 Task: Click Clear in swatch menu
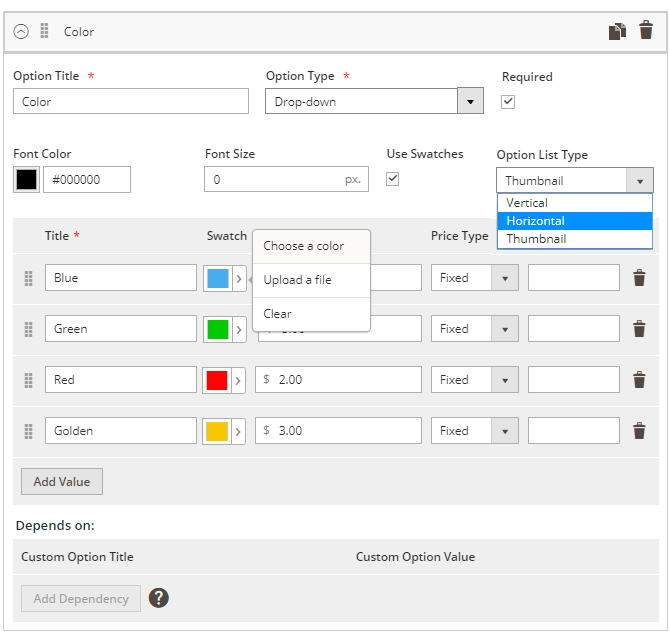311,314
